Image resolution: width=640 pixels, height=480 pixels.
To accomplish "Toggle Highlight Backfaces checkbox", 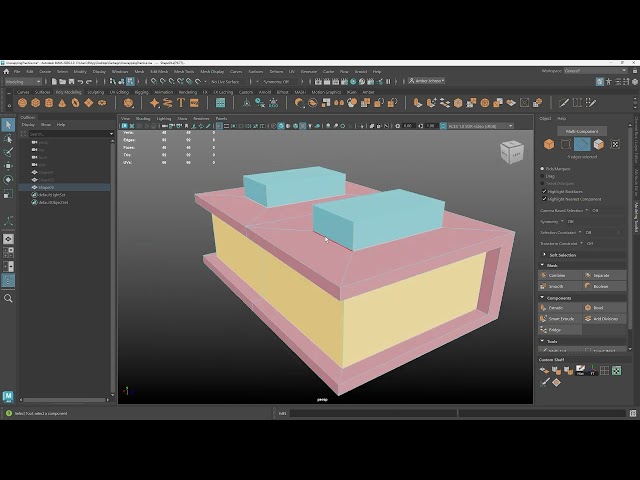I will pos(544,191).
